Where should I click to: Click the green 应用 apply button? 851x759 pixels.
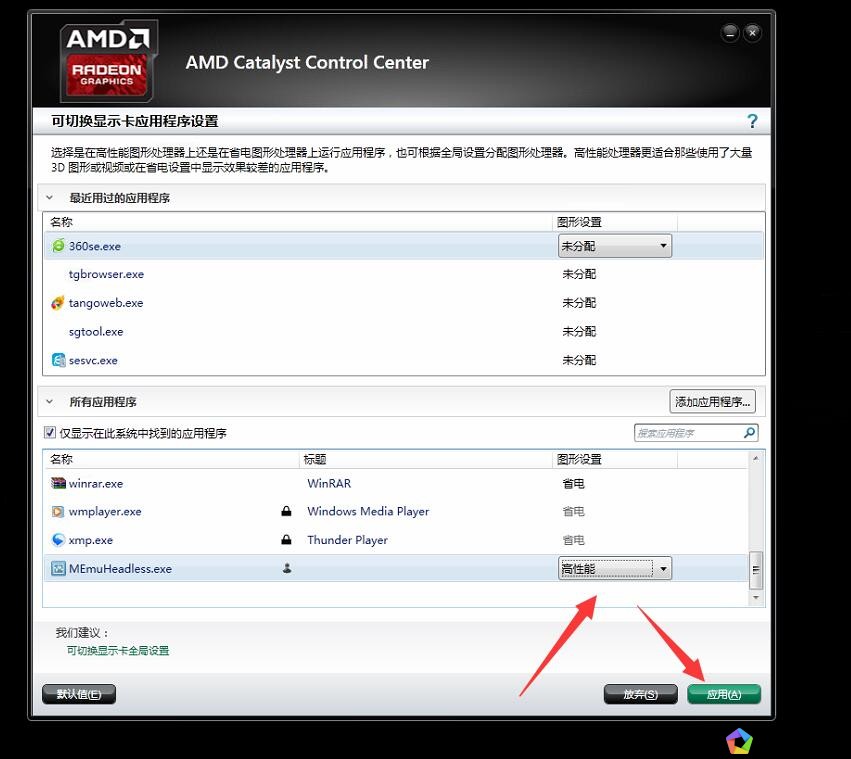724,694
